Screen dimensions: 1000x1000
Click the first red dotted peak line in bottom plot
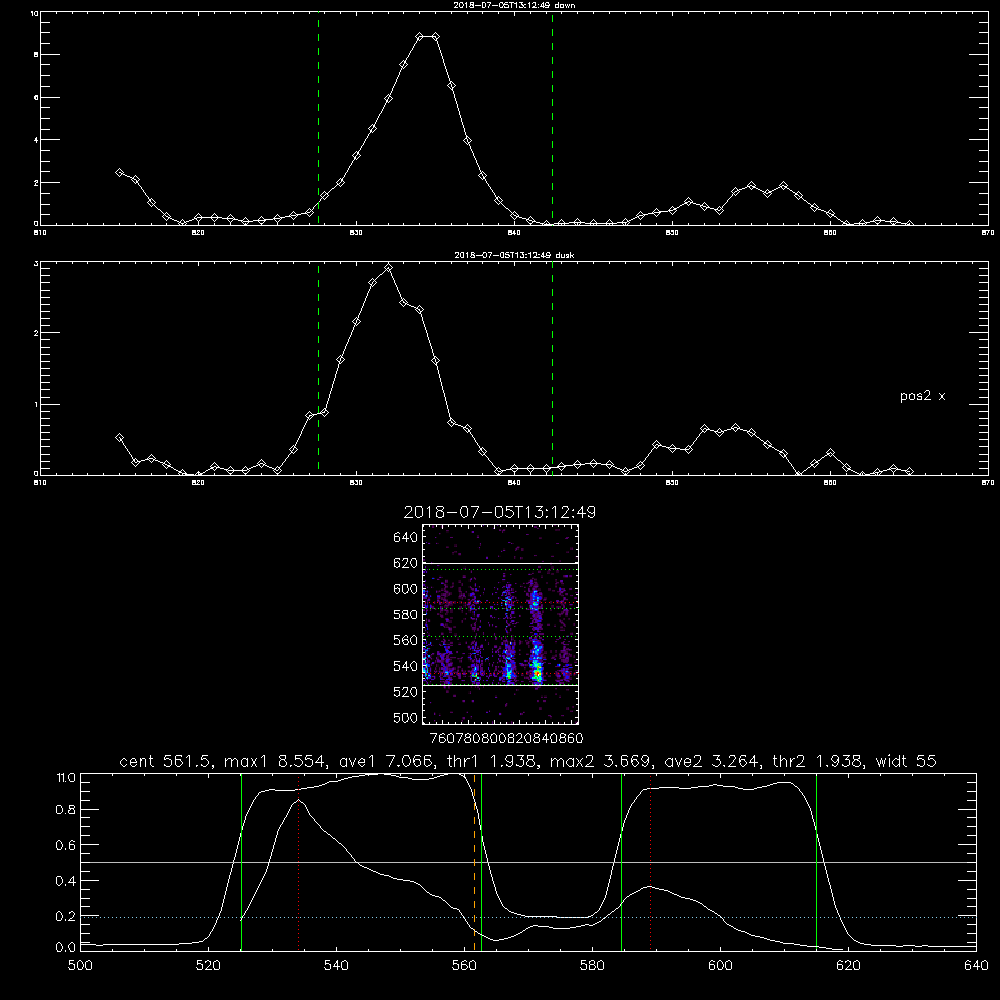[298, 862]
